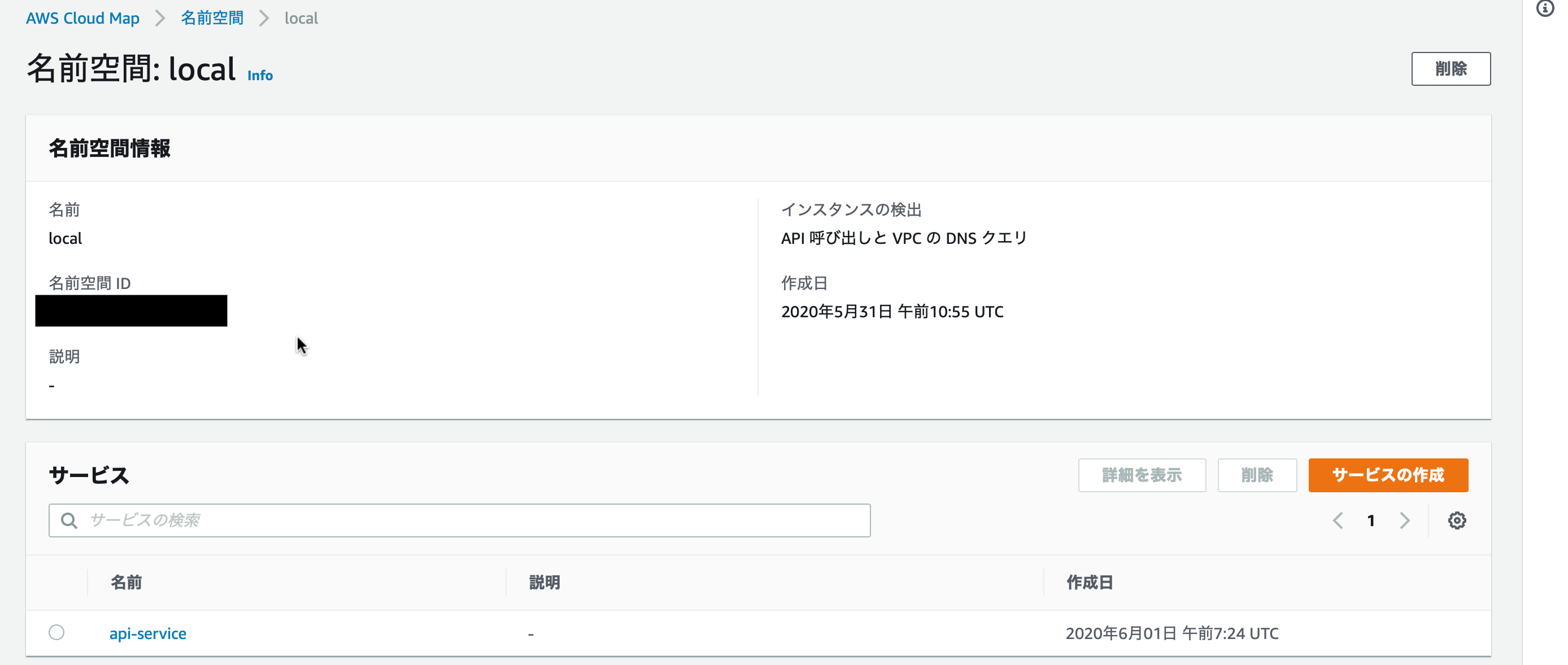Go to next page with right chevron
Image resolution: width=1568 pixels, height=665 pixels.
tap(1405, 520)
